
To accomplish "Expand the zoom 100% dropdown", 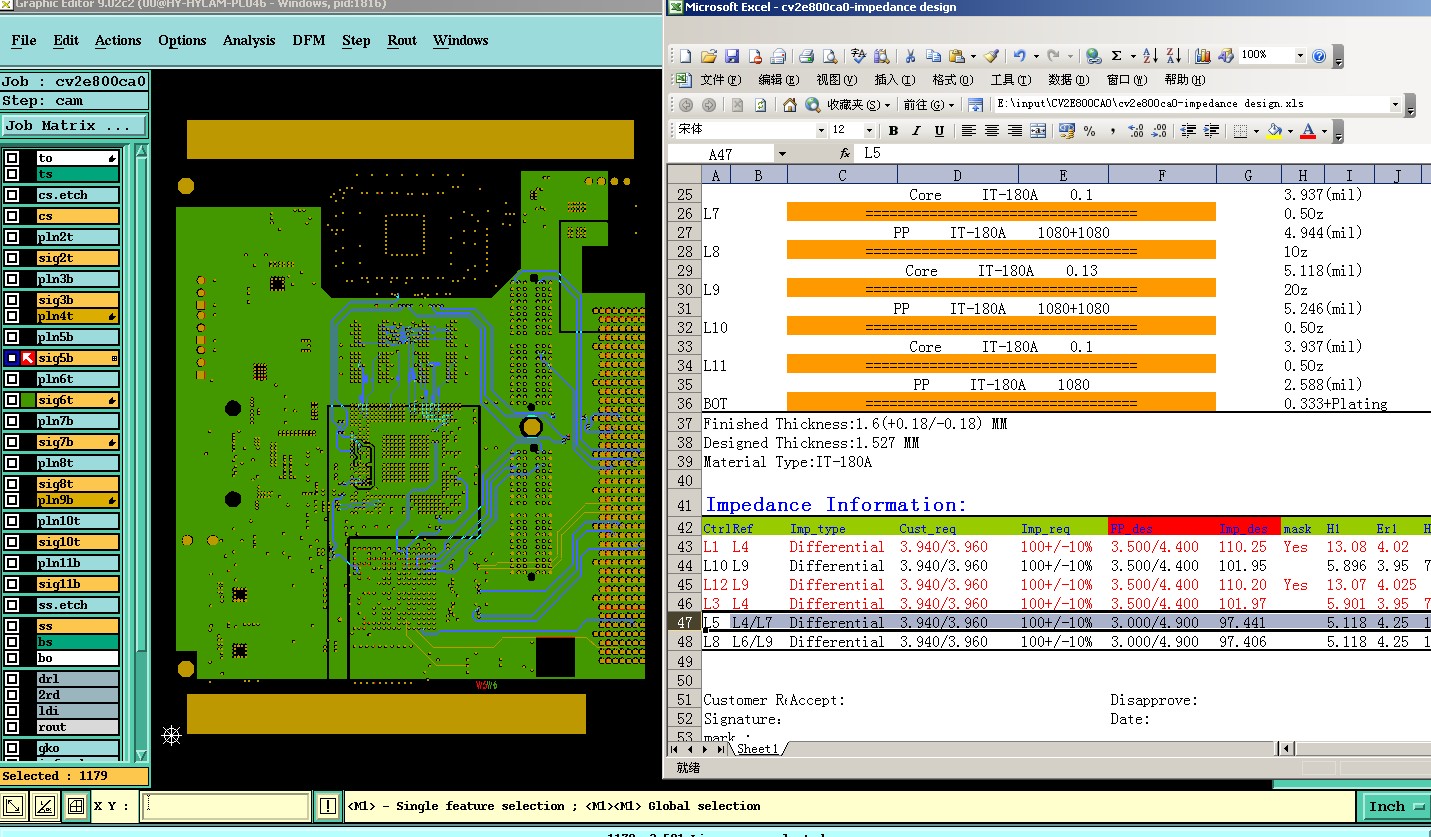I will [1300, 56].
